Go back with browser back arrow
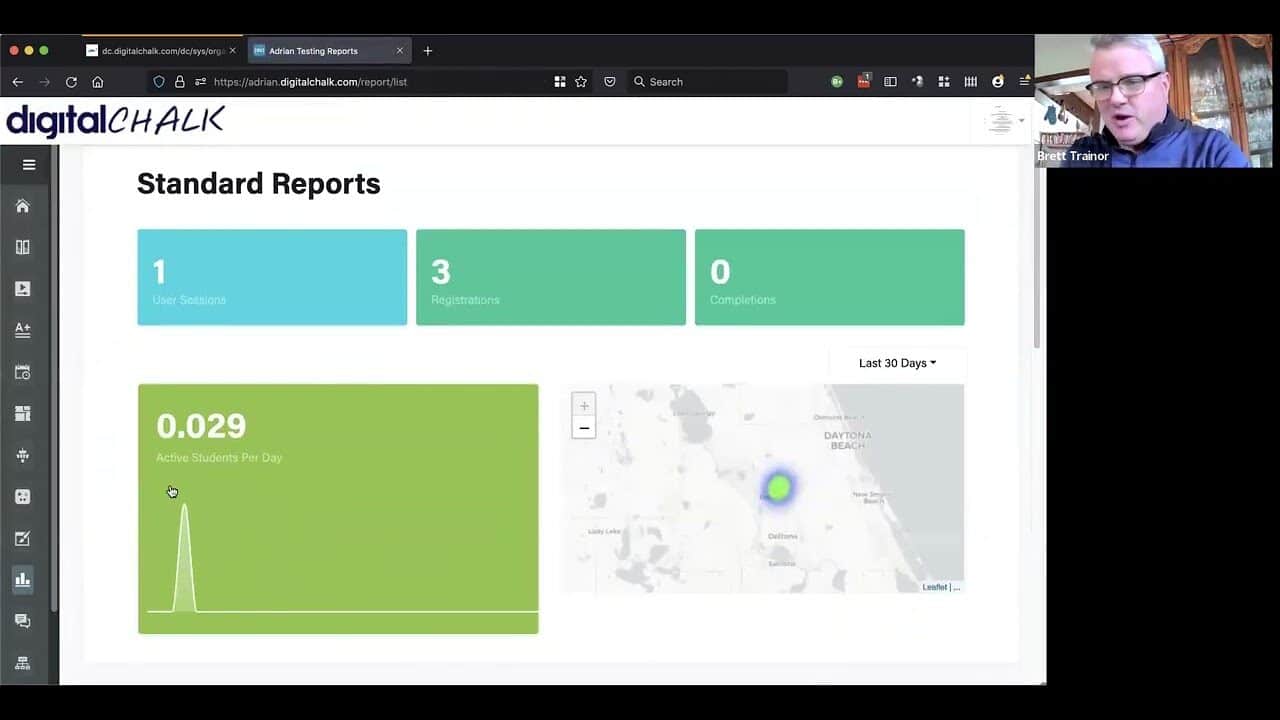1280x720 pixels. (x=18, y=82)
